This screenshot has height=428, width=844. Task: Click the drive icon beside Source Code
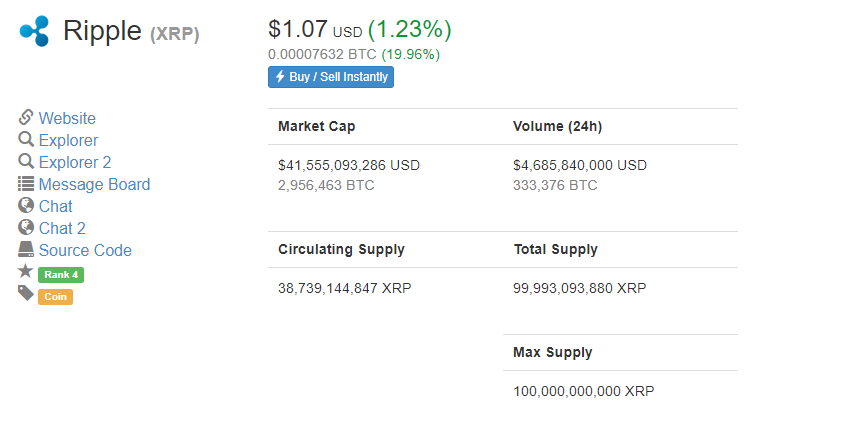[26, 249]
